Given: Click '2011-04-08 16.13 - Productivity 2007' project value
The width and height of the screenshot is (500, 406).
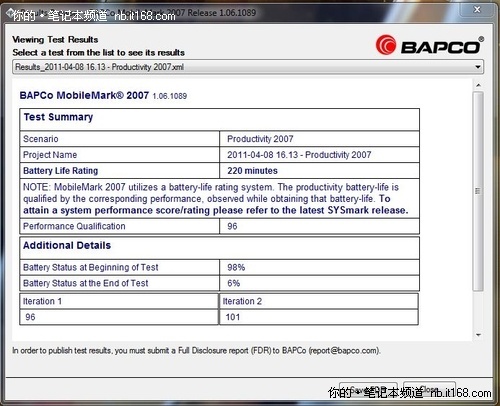Looking at the screenshot, I should click(x=299, y=155).
